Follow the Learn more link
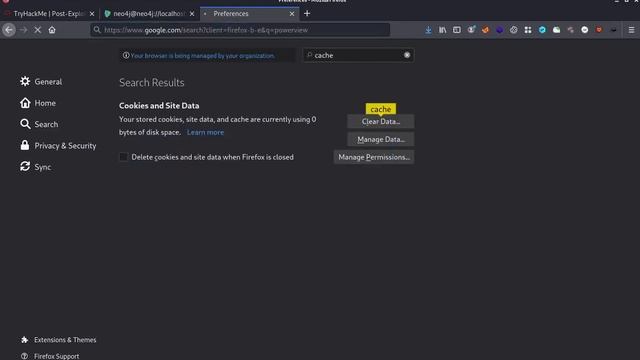The image size is (640, 360). pyautogui.click(x=205, y=132)
